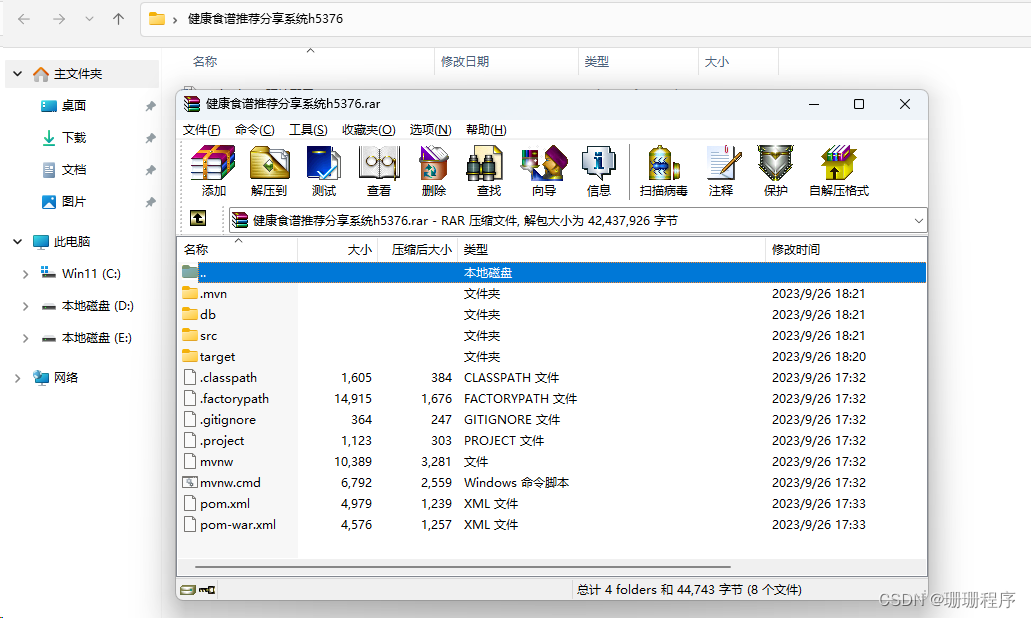Sort by WinRAR 名称 column header
The width and height of the screenshot is (1031, 618).
[237, 249]
